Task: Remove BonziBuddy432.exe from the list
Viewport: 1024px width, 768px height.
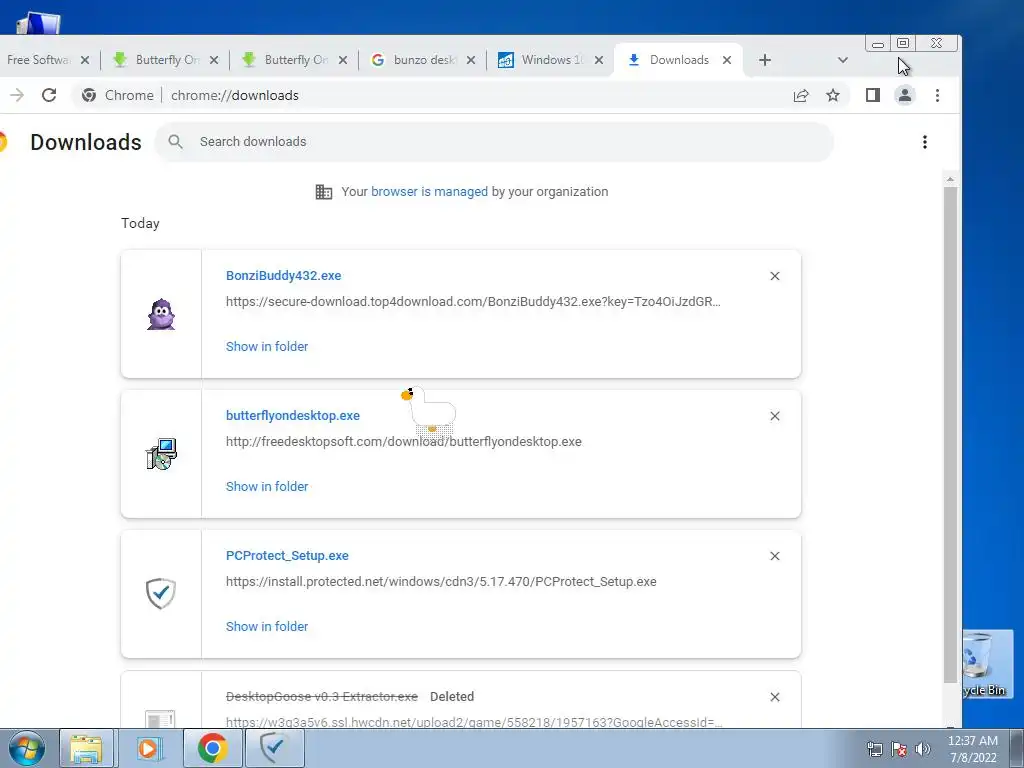Action: (775, 276)
